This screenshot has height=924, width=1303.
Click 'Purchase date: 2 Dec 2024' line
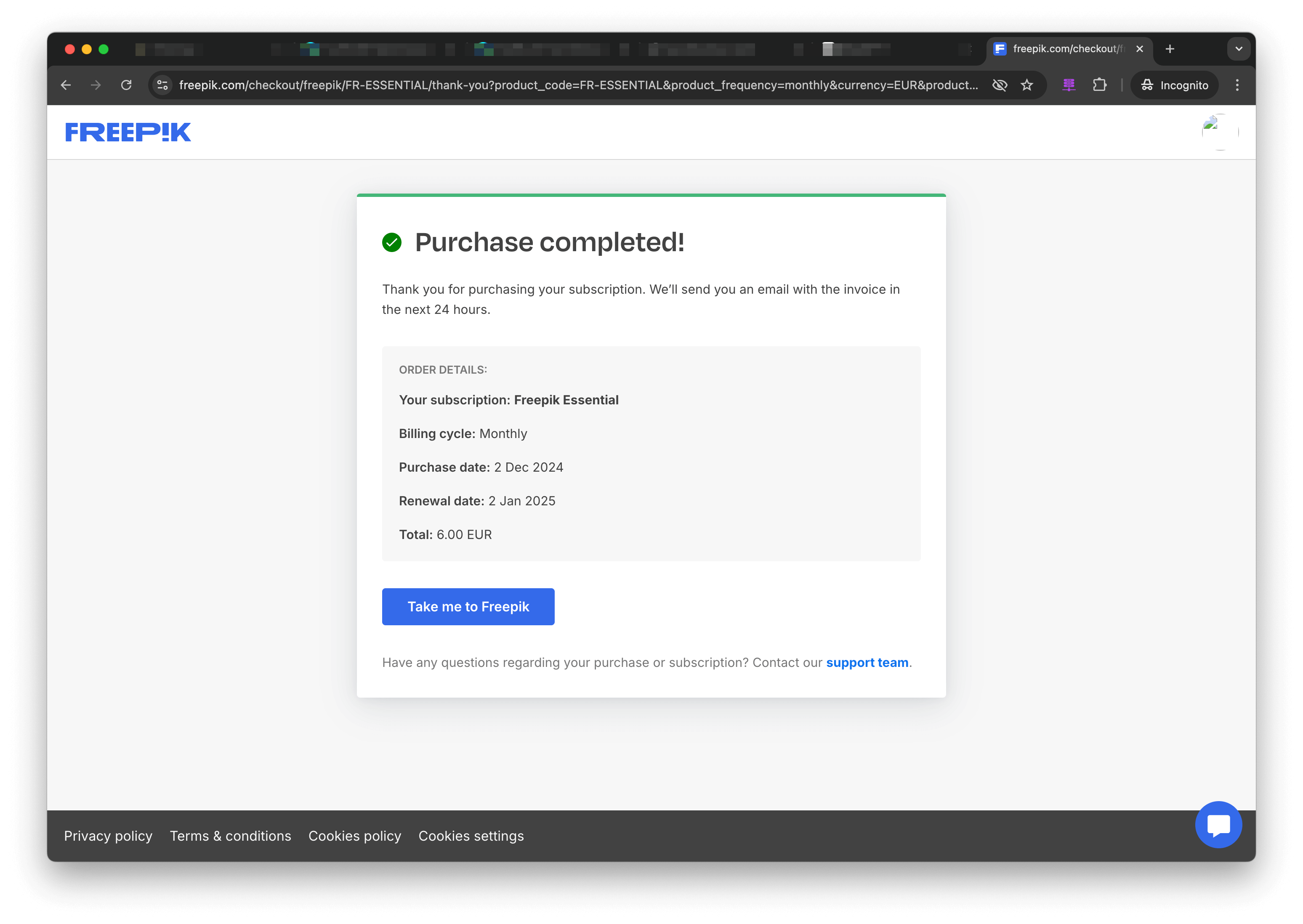point(481,467)
